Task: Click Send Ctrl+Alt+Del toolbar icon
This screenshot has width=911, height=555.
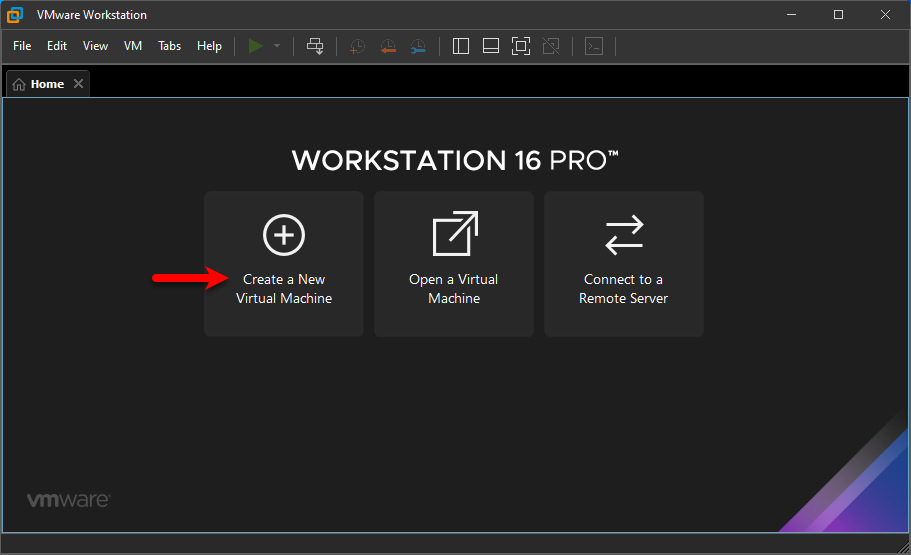Action: click(315, 46)
